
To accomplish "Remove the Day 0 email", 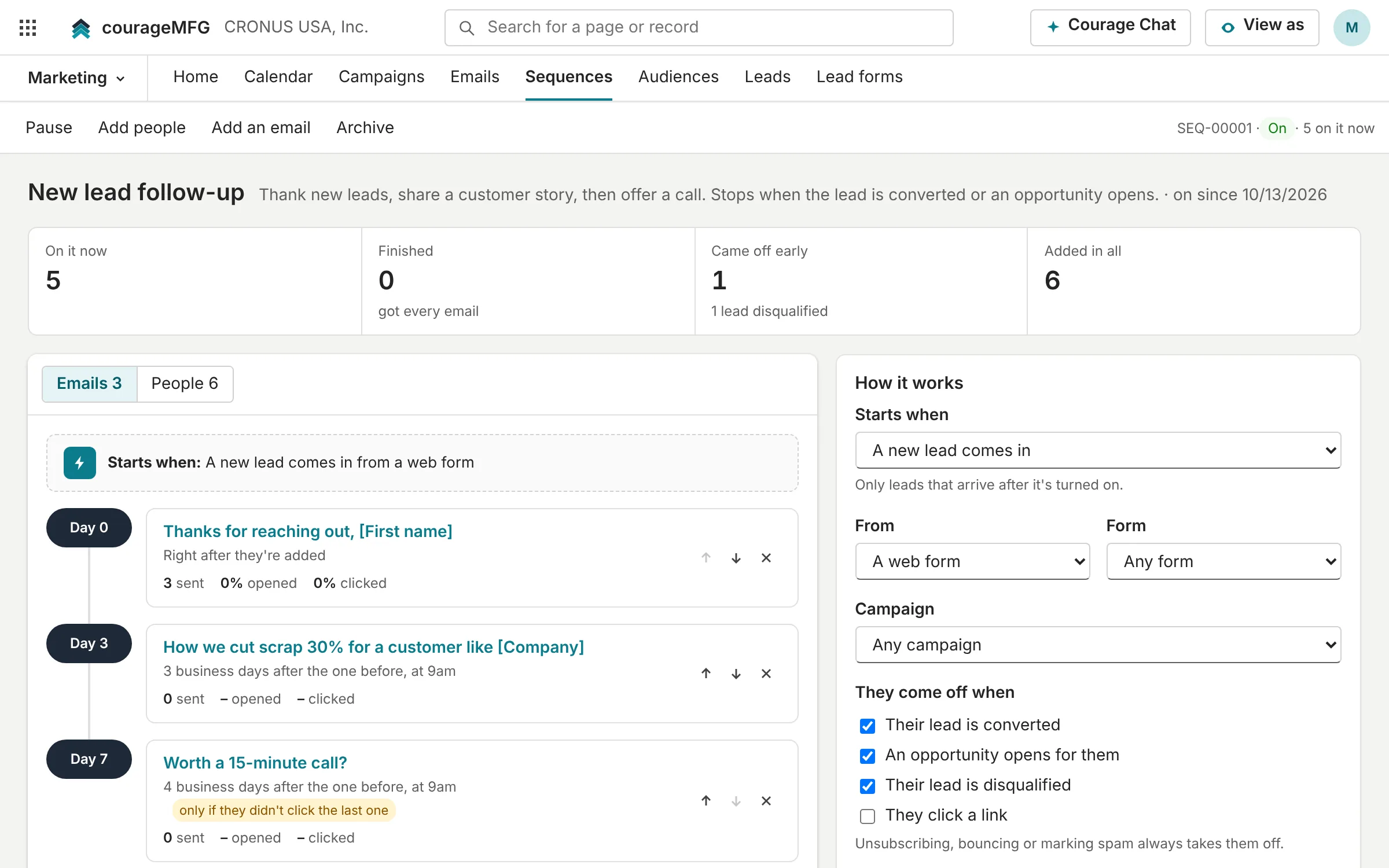I will coord(766,558).
